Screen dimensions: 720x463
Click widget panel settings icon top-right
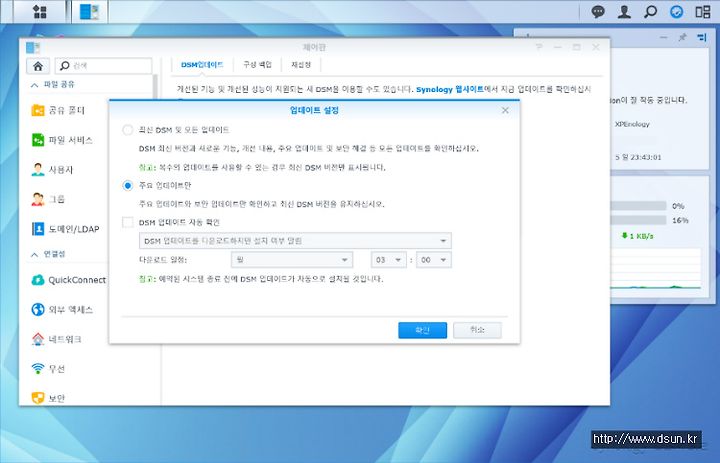click(702, 38)
